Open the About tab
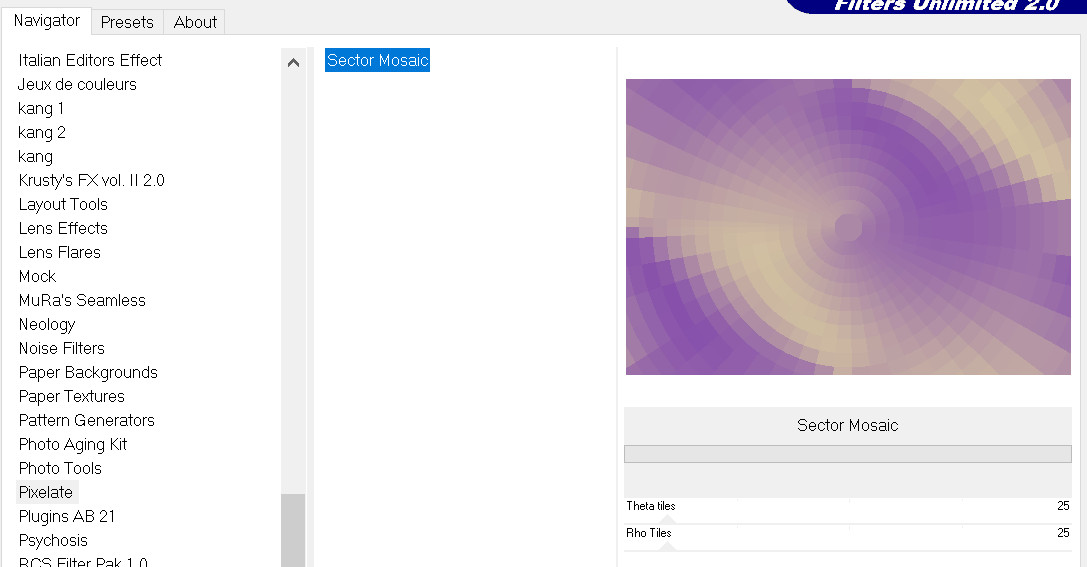 195,22
